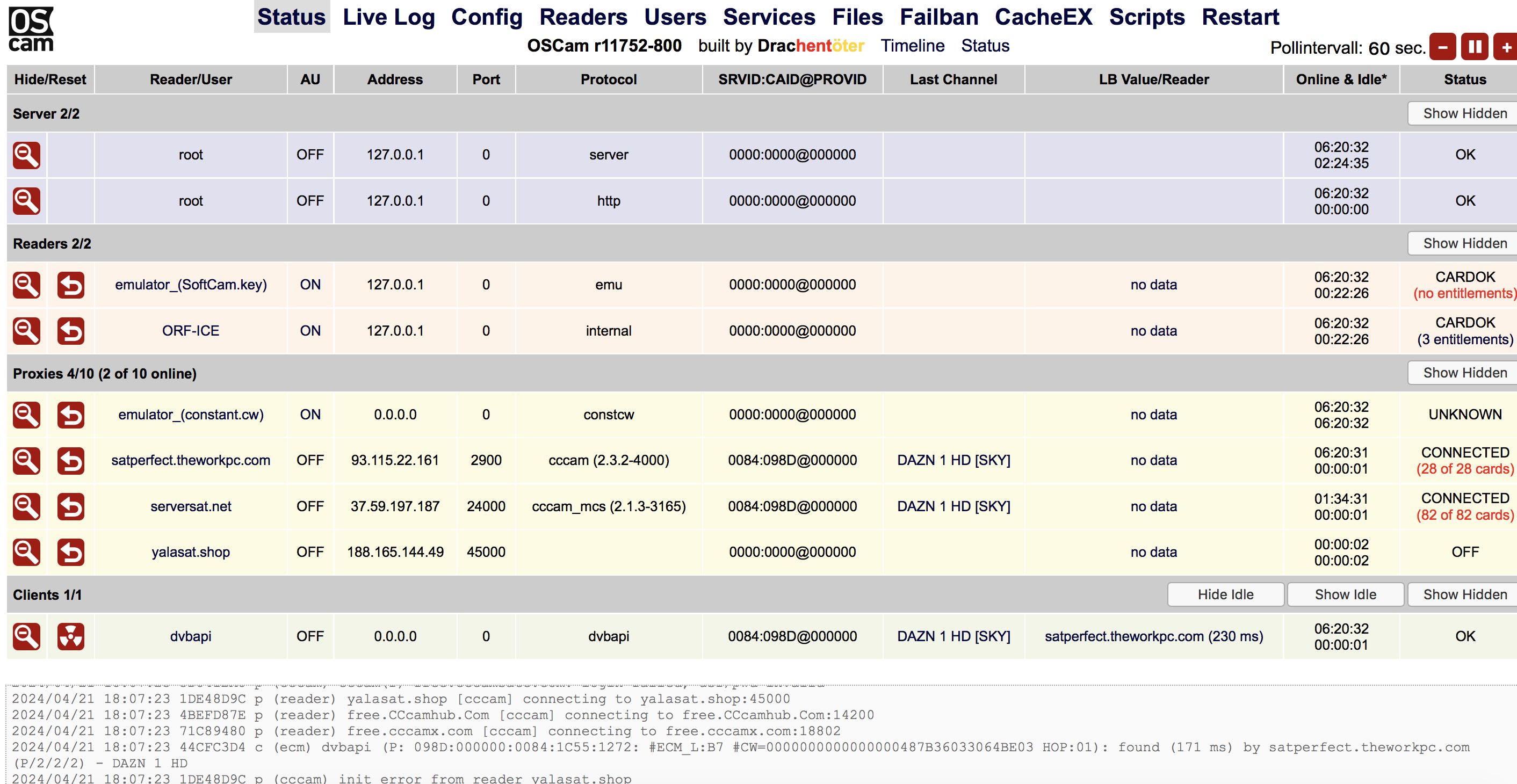Open serversat.net reader link
This screenshot has width=1517, height=784.
point(191,507)
